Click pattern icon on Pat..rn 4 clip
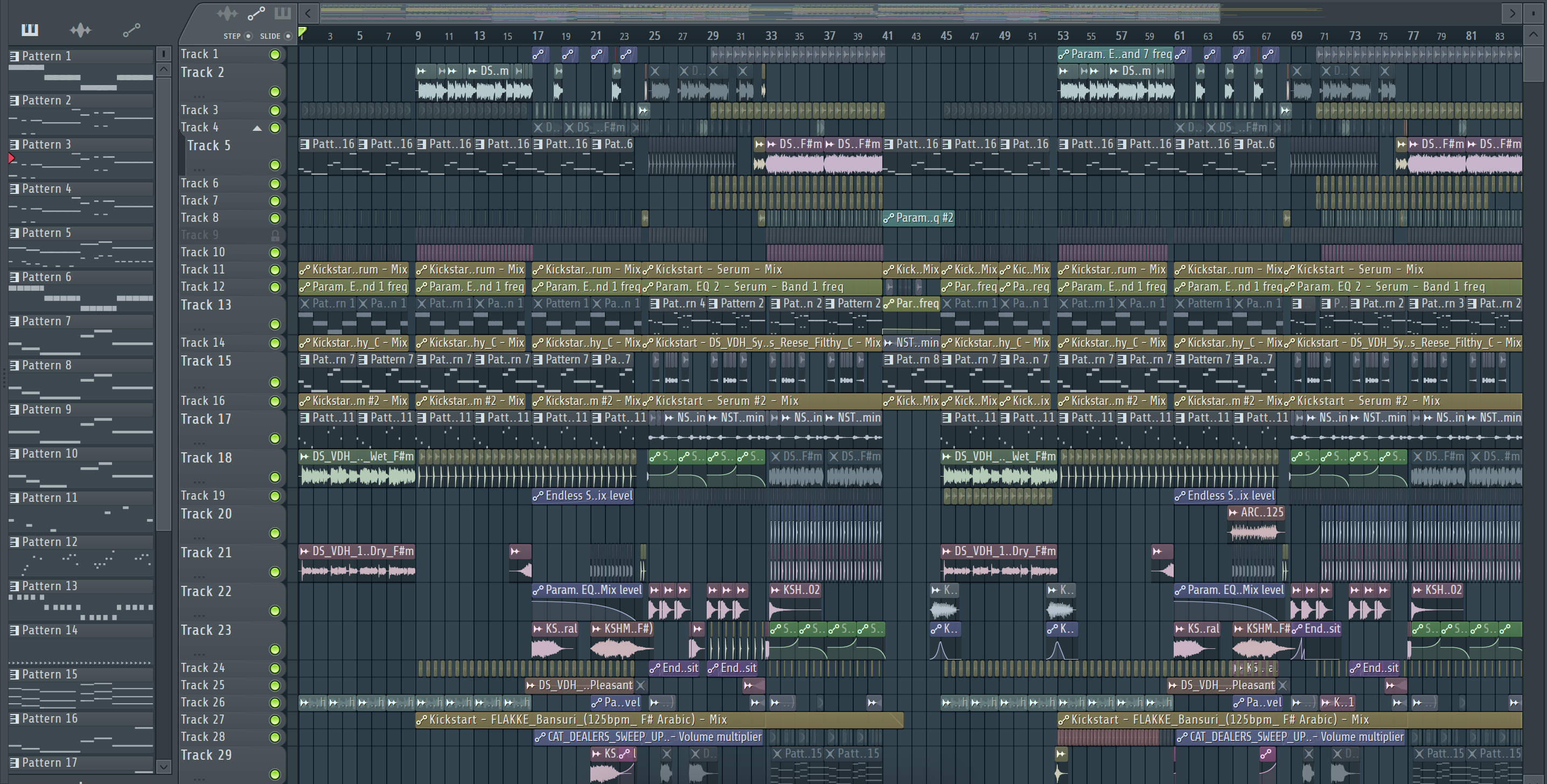The height and width of the screenshot is (784, 1547). point(655,303)
